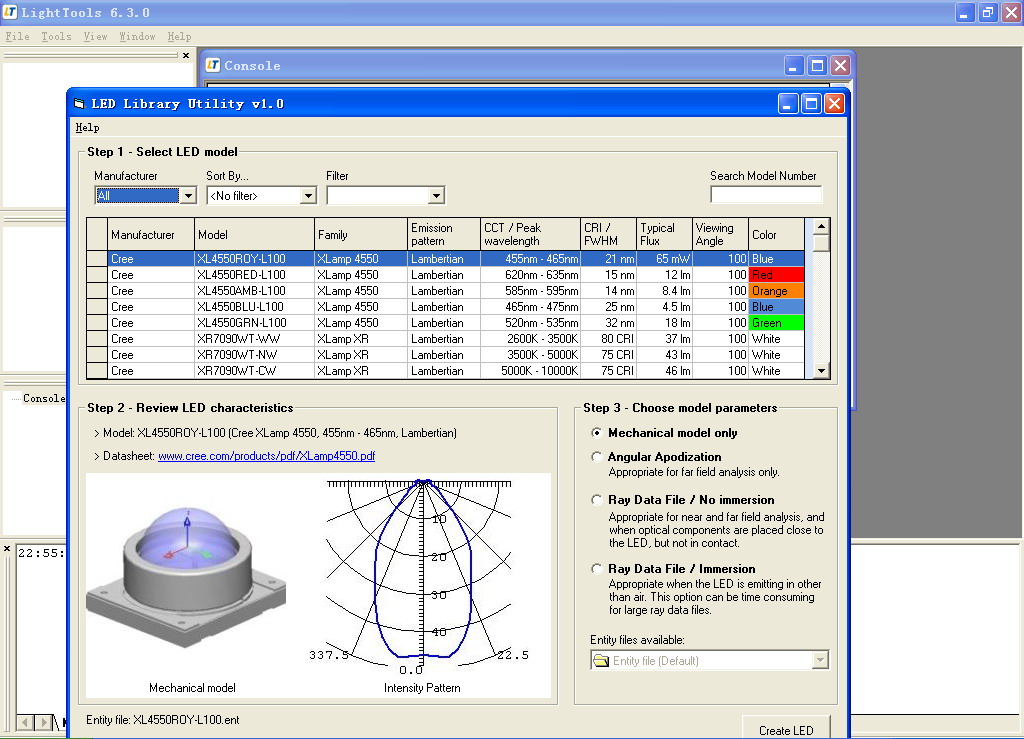Click LED Library Utility title bar icon

pos(79,104)
